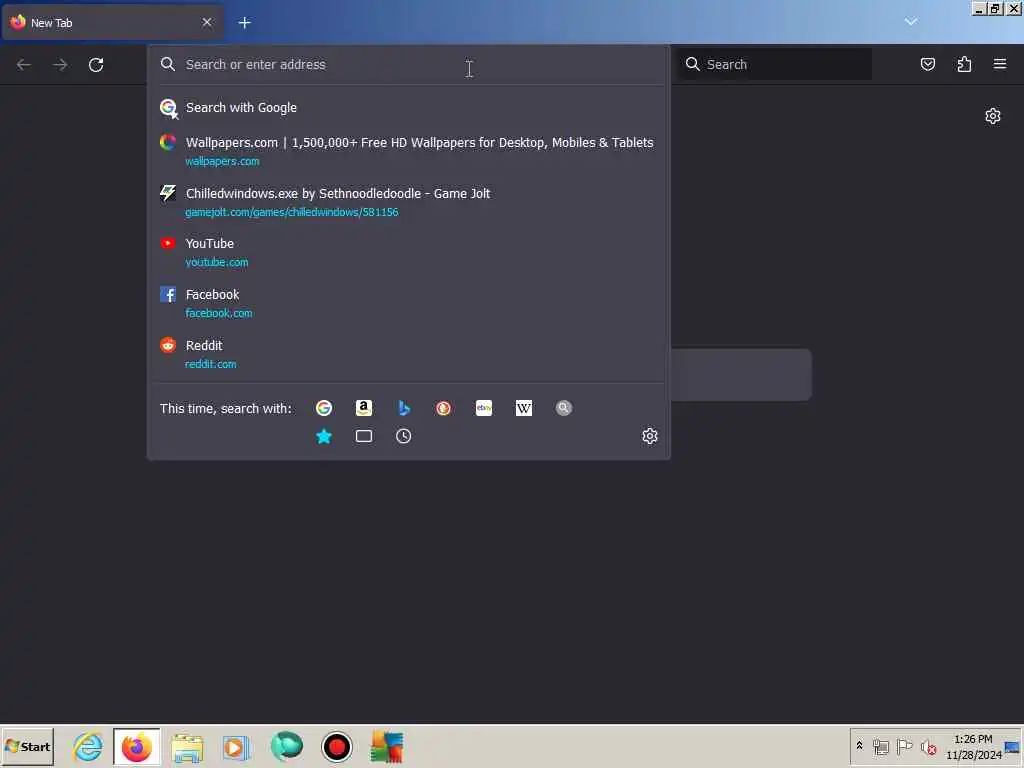Search bookmarks using the blue star icon
The image size is (1024, 768).
[324, 436]
